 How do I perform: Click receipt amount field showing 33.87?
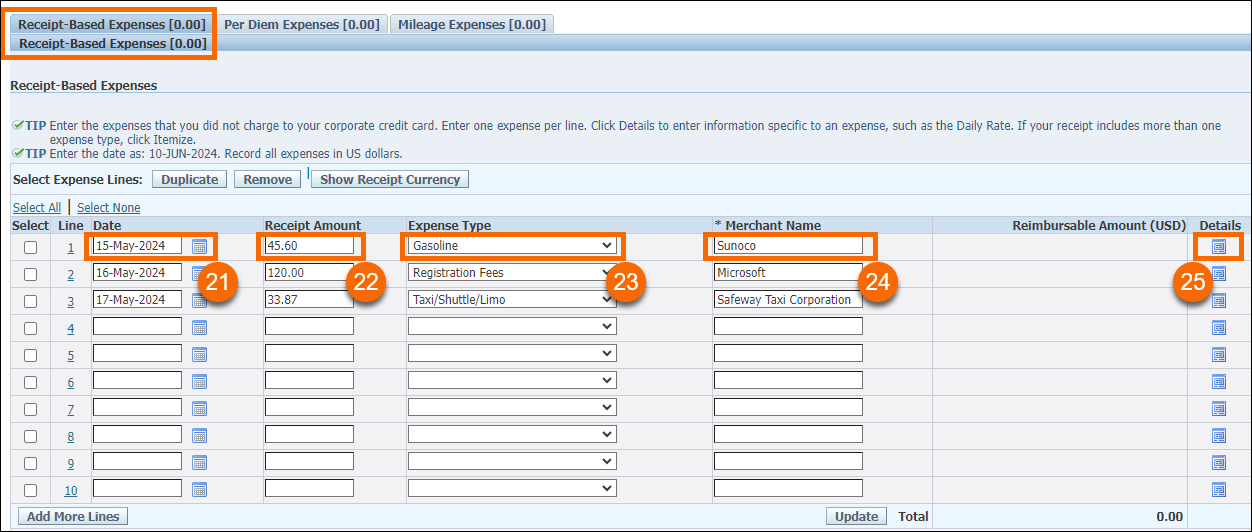tap(309, 299)
